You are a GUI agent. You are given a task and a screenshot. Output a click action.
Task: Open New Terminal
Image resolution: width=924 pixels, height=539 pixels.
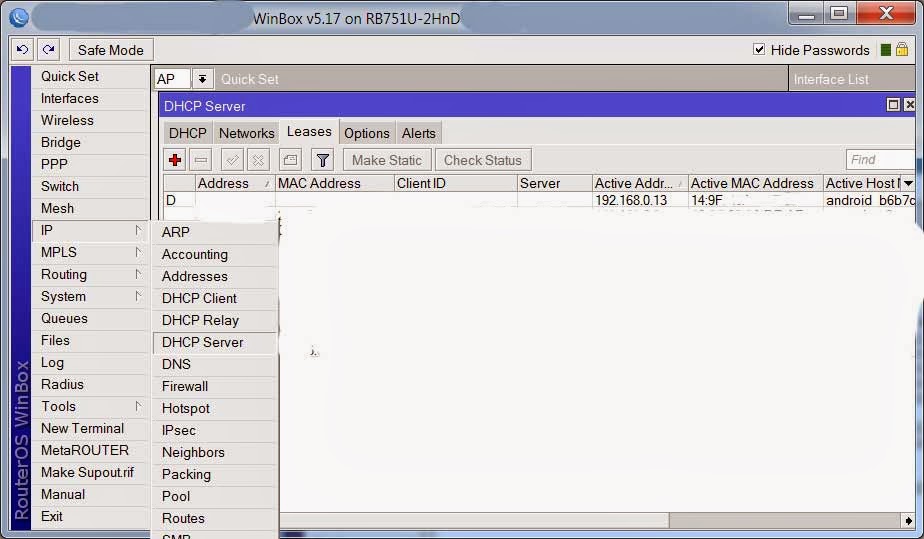[90, 428]
